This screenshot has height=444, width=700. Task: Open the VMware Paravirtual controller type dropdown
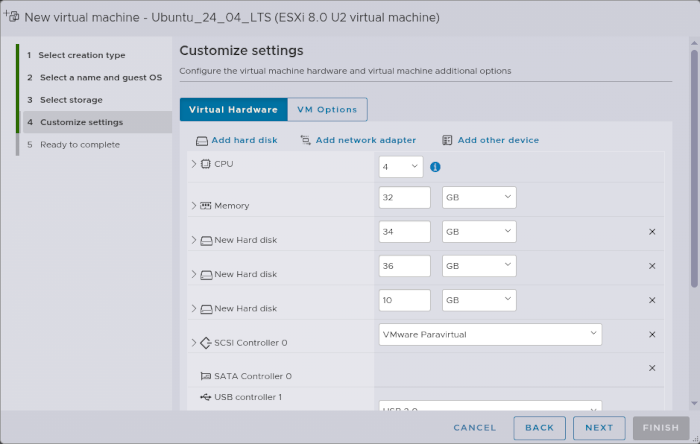(490, 335)
